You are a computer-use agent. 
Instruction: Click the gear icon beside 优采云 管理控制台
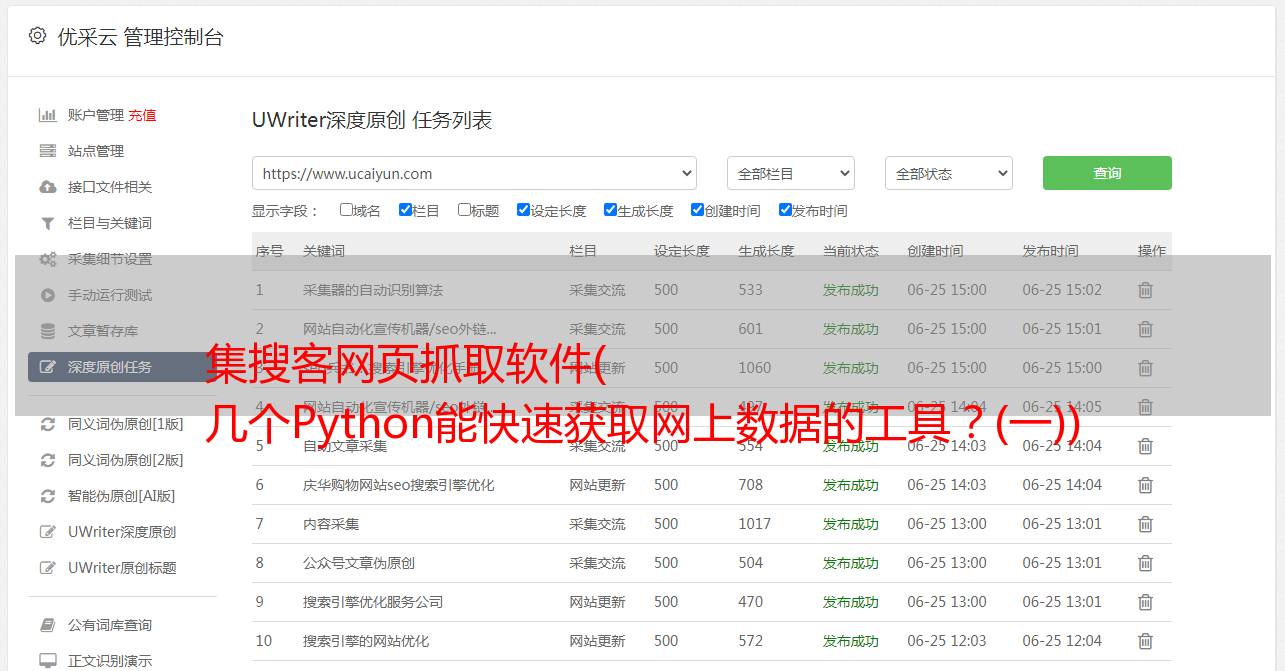point(37,36)
